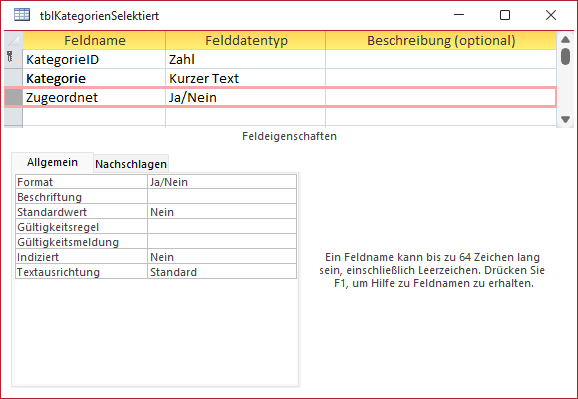Click the Format property label
578x399 pixels.
pos(81,182)
